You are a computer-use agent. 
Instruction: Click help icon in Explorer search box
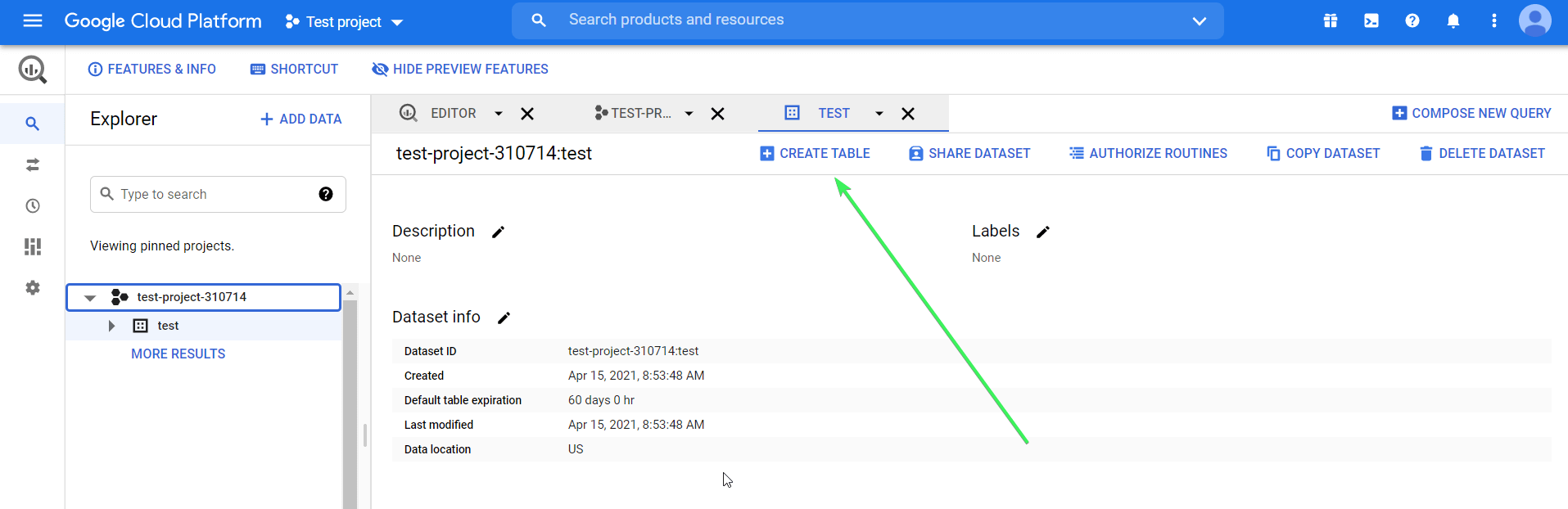[326, 194]
